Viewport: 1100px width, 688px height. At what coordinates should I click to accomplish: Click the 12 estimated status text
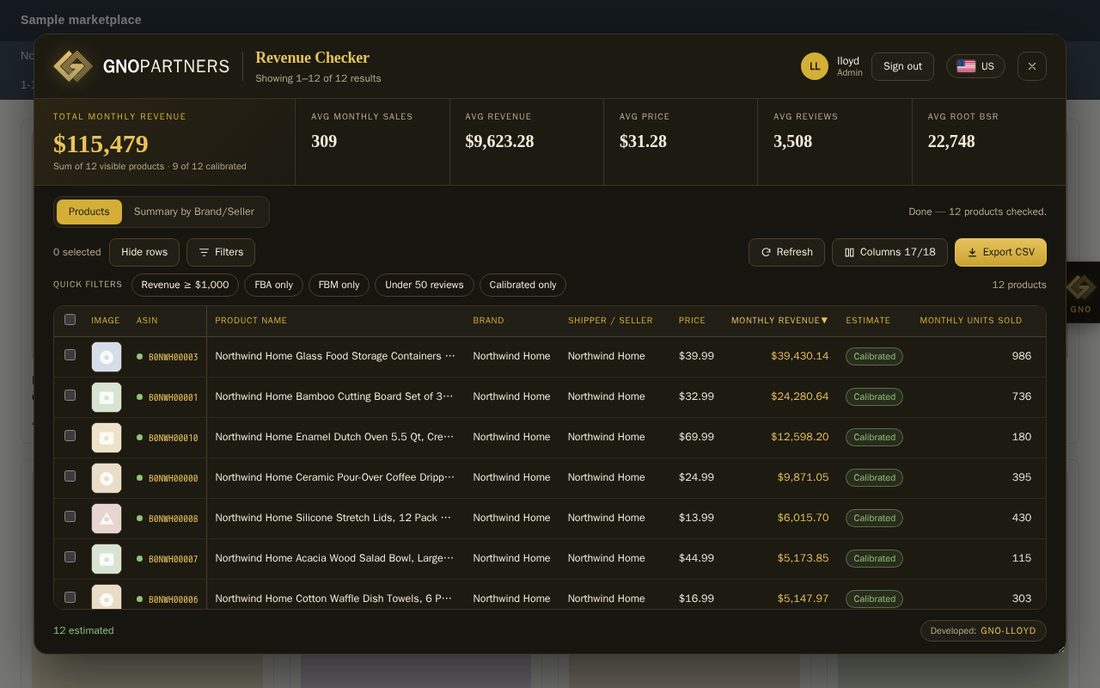click(83, 630)
